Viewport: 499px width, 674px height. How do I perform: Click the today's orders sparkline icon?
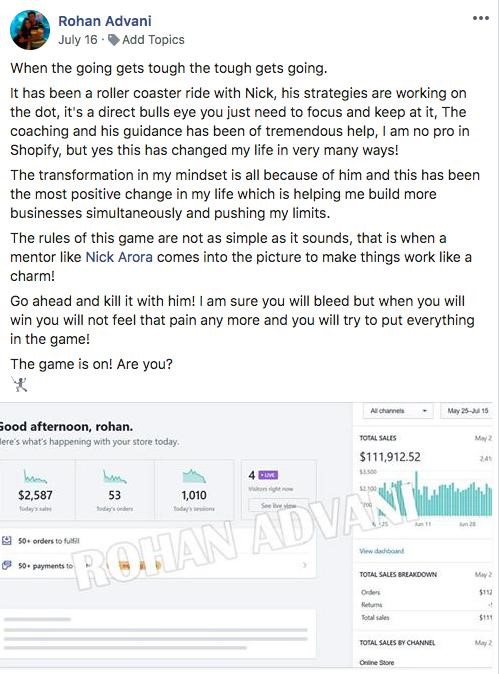[115, 477]
